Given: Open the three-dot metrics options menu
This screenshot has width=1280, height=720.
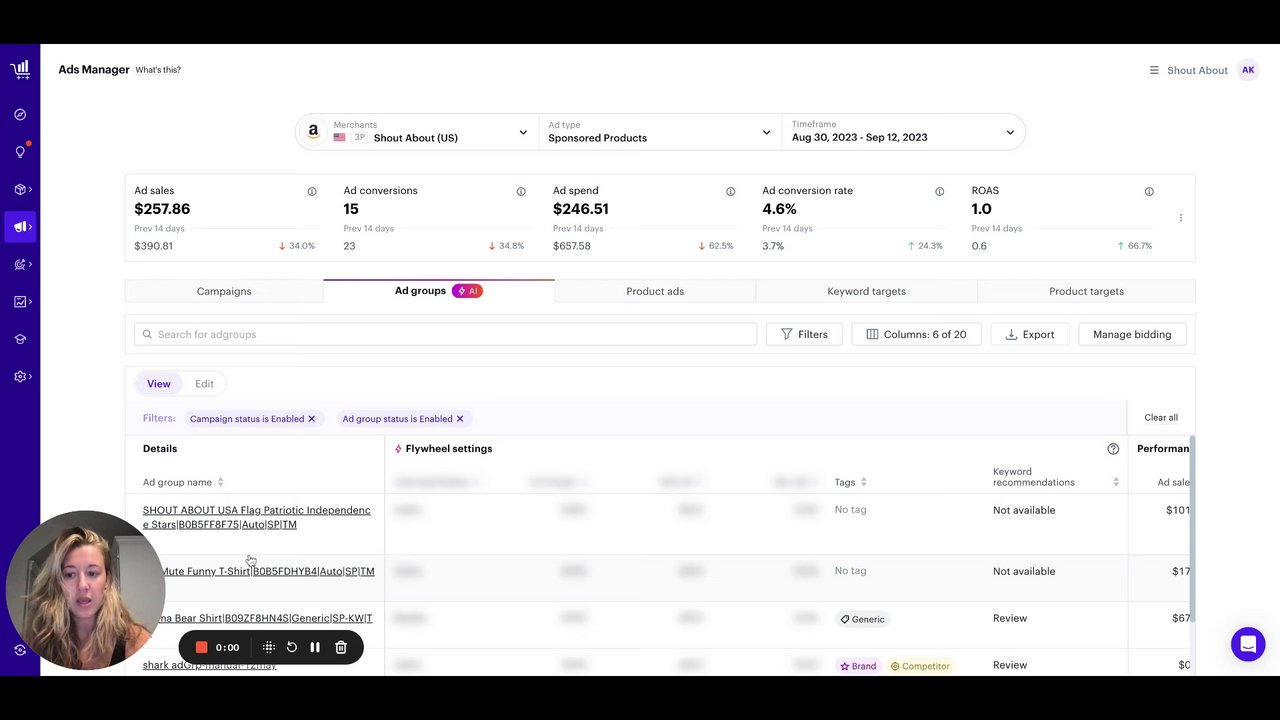Looking at the screenshot, I should pyautogui.click(x=1180, y=218).
